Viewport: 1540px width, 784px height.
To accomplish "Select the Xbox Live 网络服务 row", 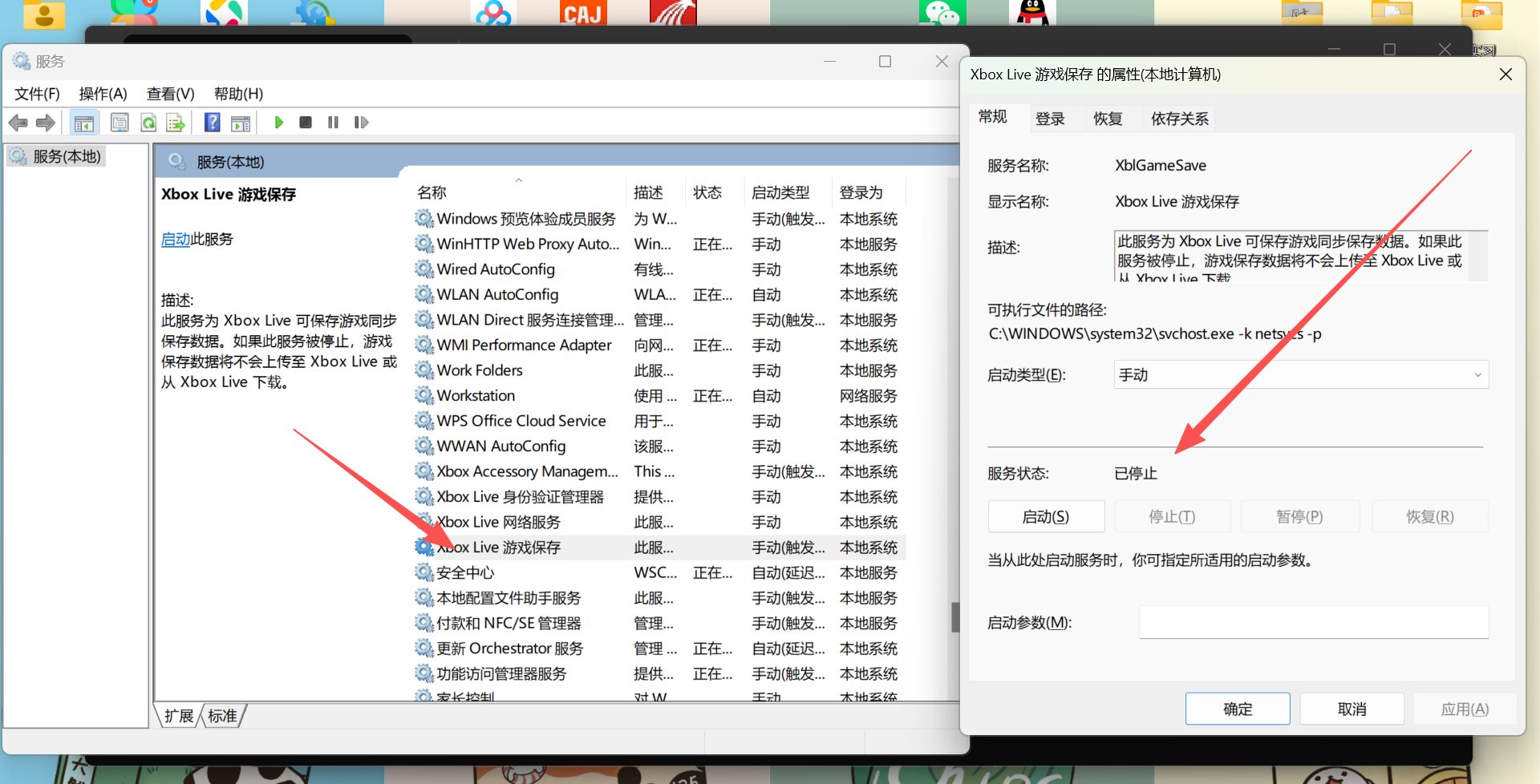I will (659, 522).
